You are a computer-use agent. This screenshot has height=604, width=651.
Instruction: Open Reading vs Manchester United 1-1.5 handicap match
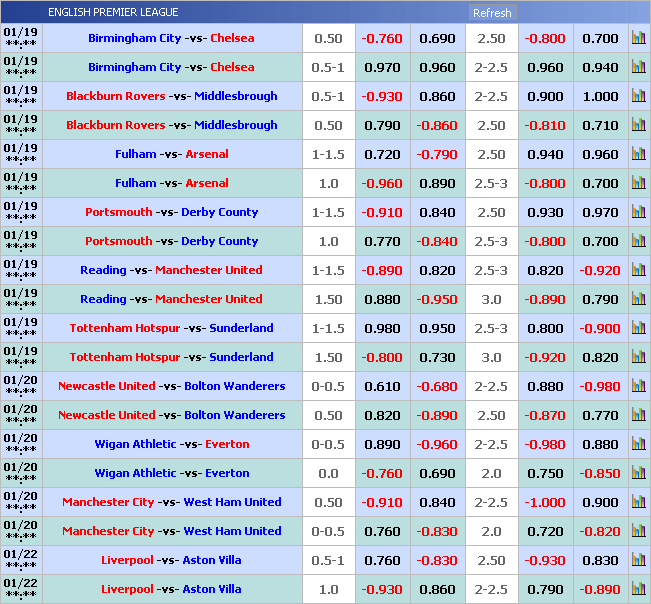pyautogui.click(x=171, y=271)
